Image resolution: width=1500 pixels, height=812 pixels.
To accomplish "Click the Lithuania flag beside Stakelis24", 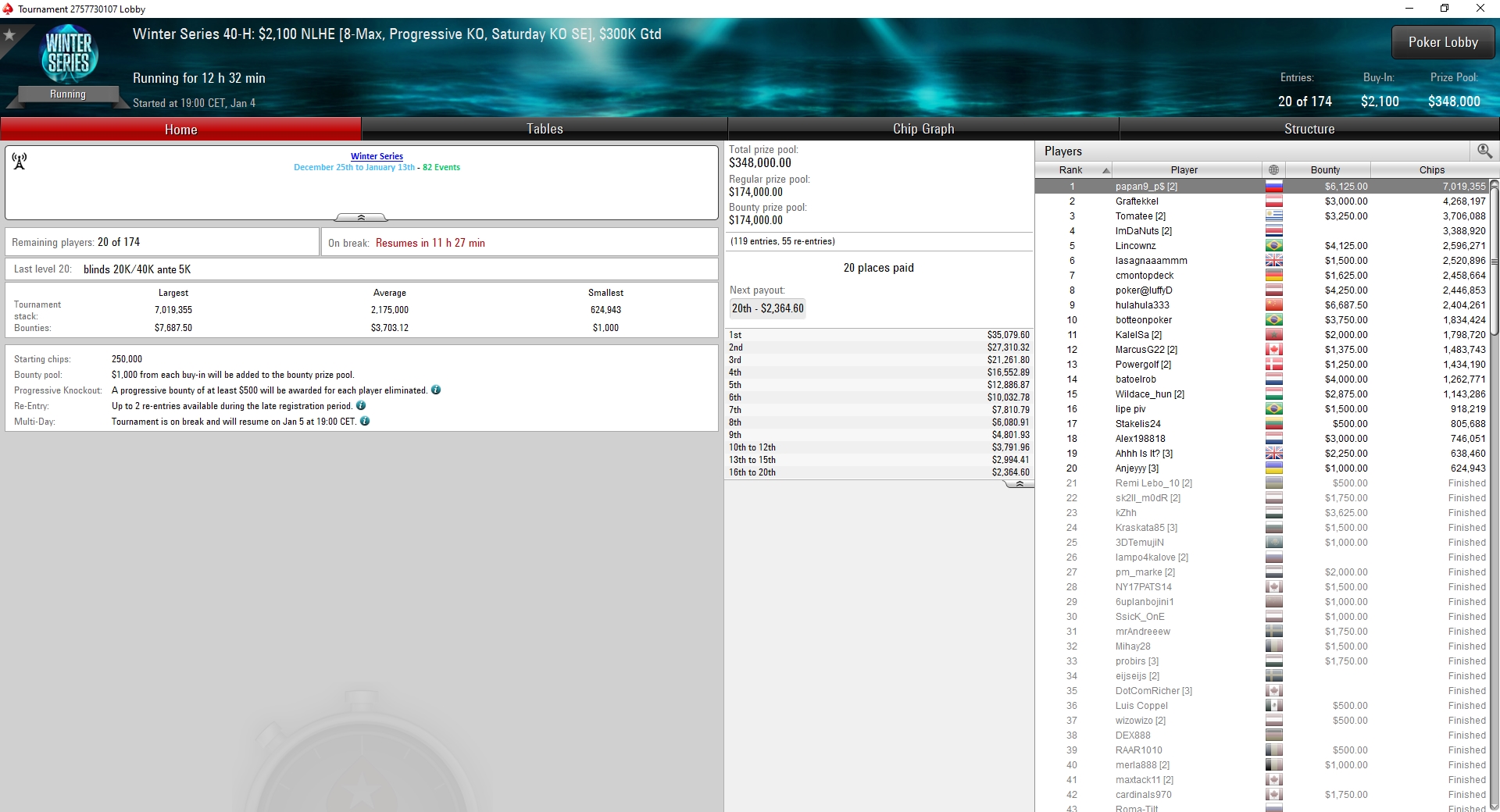I will point(1274,424).
